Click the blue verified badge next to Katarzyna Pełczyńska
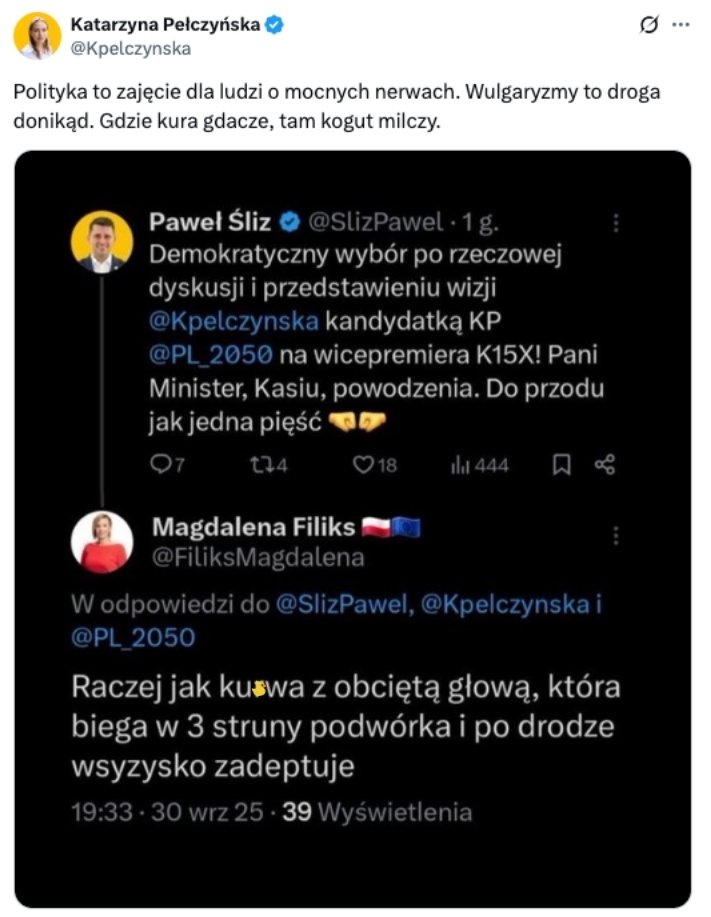Screen dimensions: 711x917 coord(273,24)
